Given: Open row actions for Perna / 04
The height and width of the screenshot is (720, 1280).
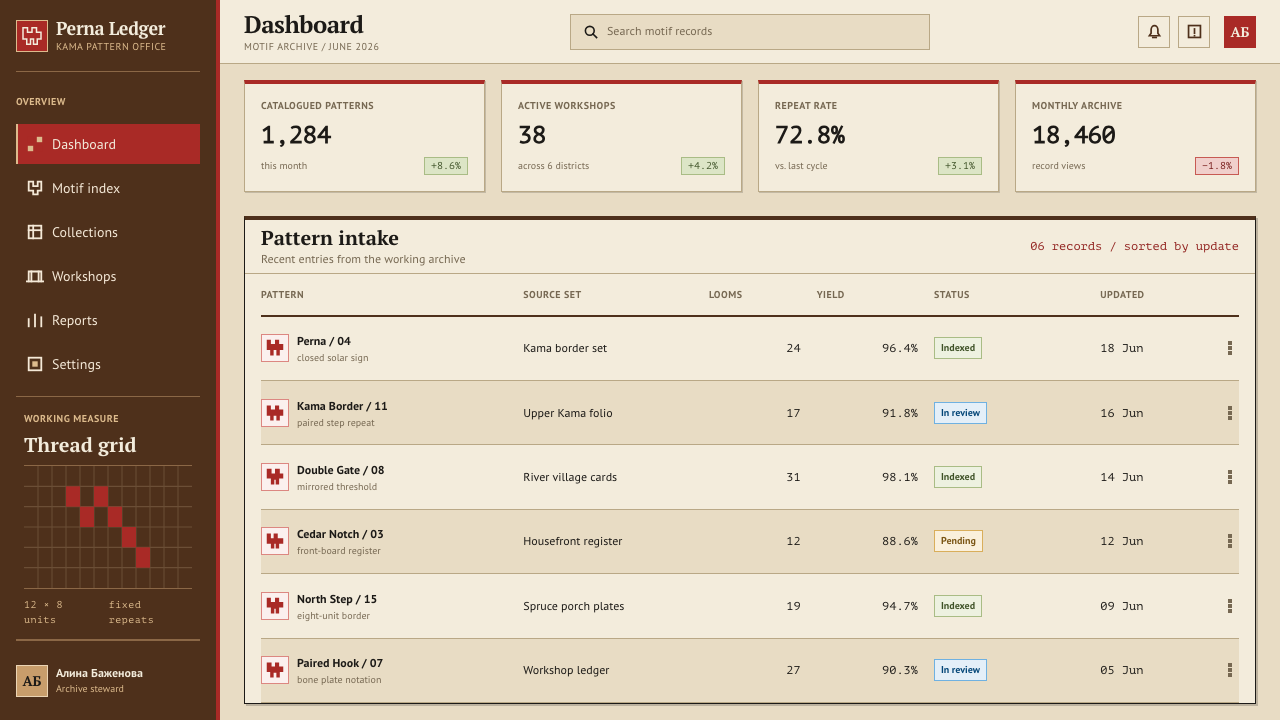Looking at the screenshot, I should [x=1229, y=348].
